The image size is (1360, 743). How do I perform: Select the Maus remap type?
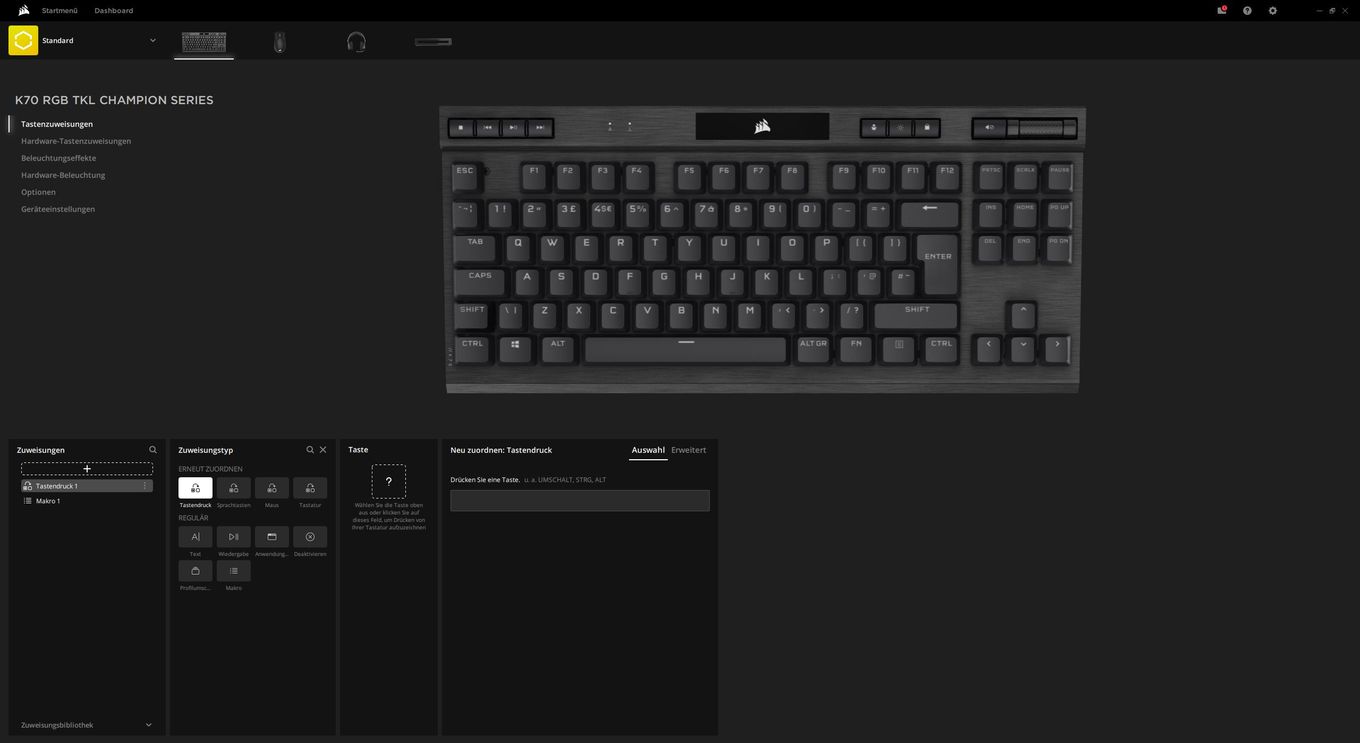pyautogui.click(x=272, y=488)
